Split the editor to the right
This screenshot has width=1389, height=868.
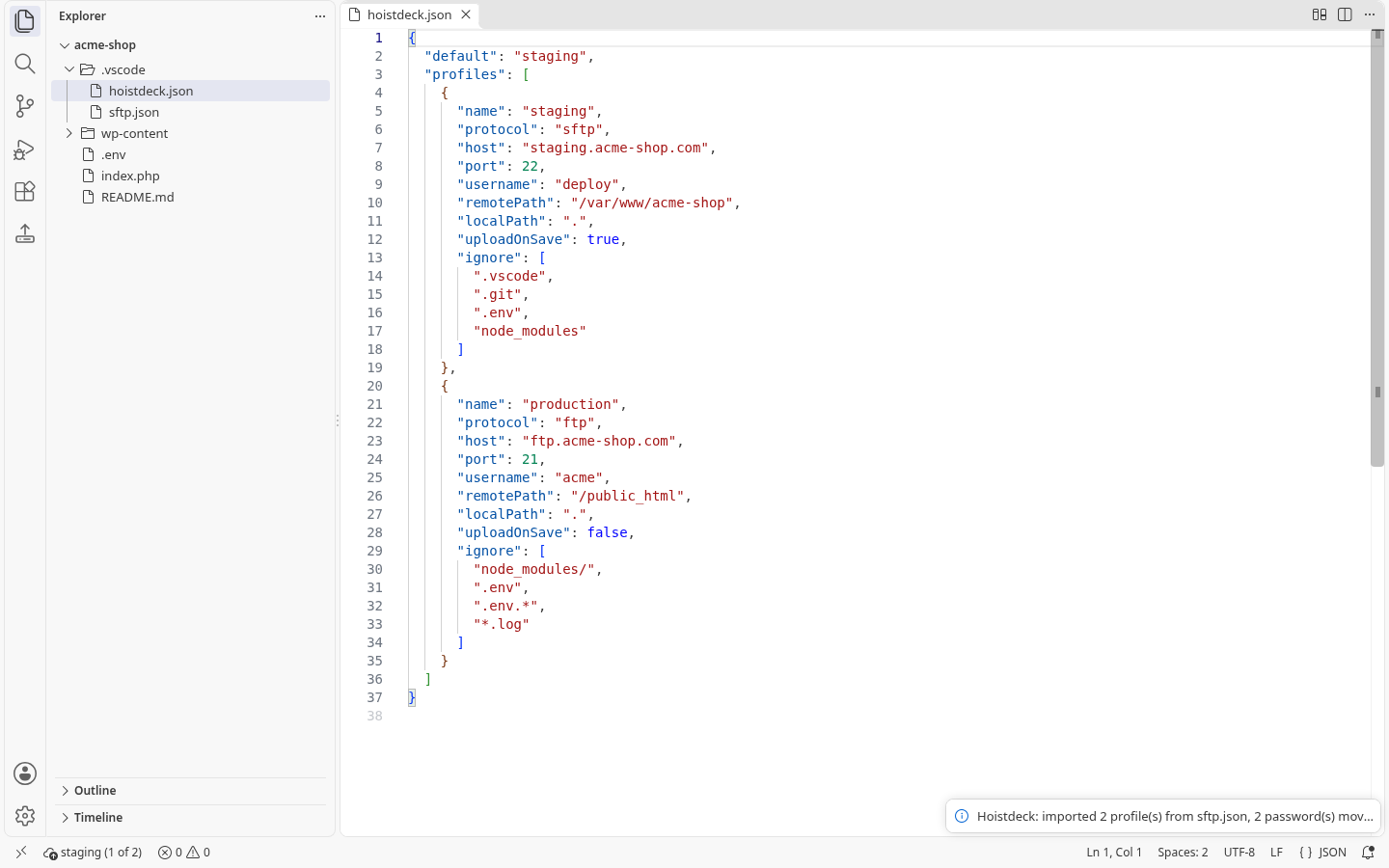point(1345,14)
